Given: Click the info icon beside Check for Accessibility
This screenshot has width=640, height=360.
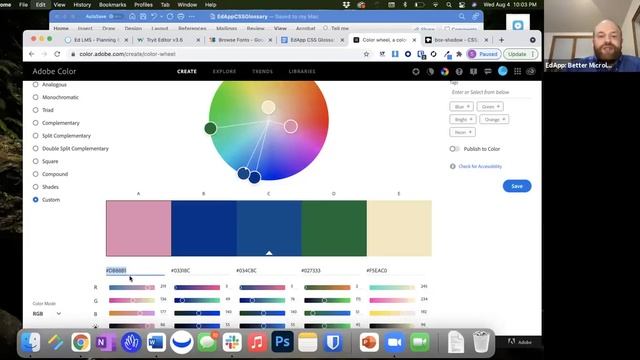Looking at the screenshot, I should [x=453, y=166].
